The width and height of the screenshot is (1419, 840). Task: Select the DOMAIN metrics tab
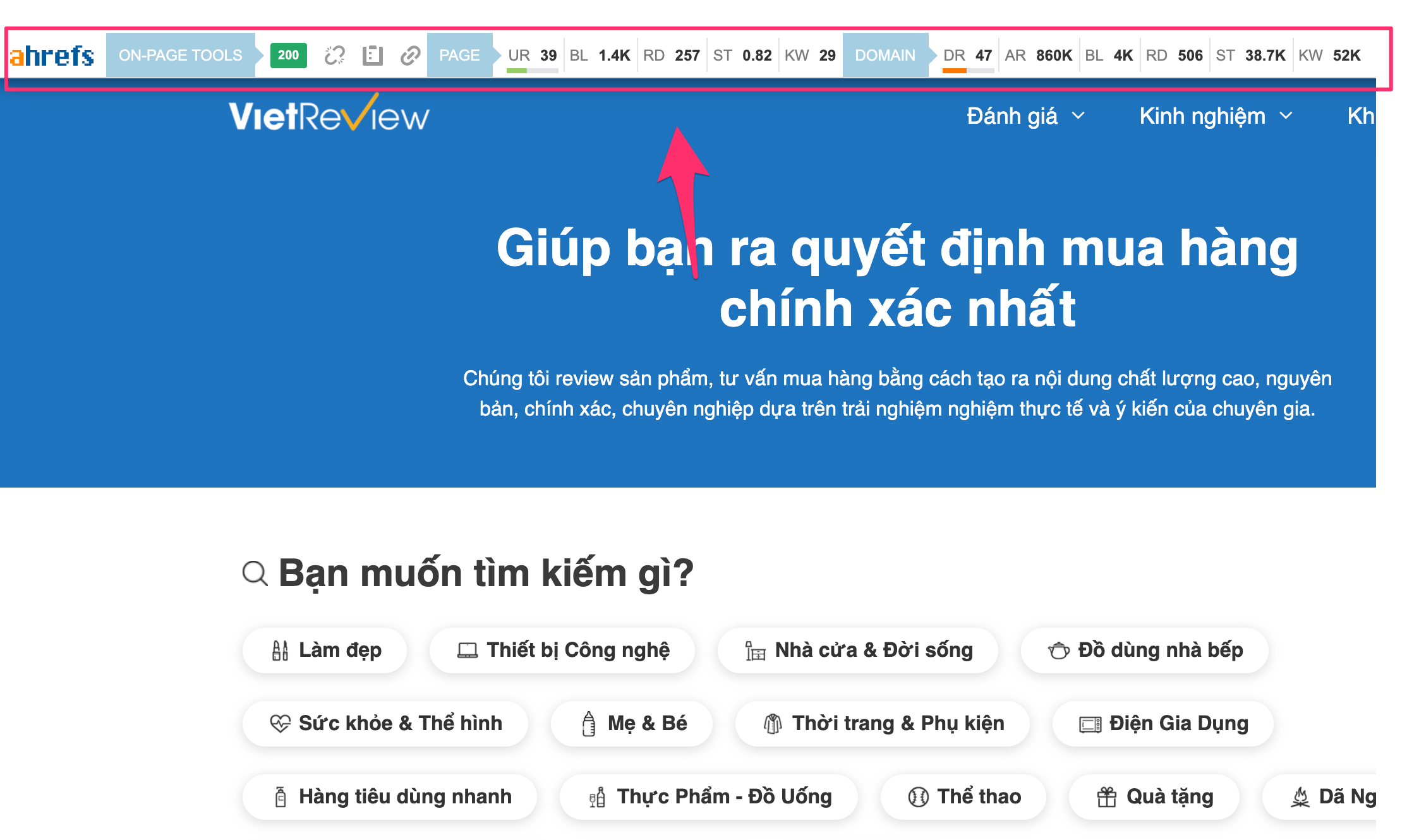(x=885, y=56)
